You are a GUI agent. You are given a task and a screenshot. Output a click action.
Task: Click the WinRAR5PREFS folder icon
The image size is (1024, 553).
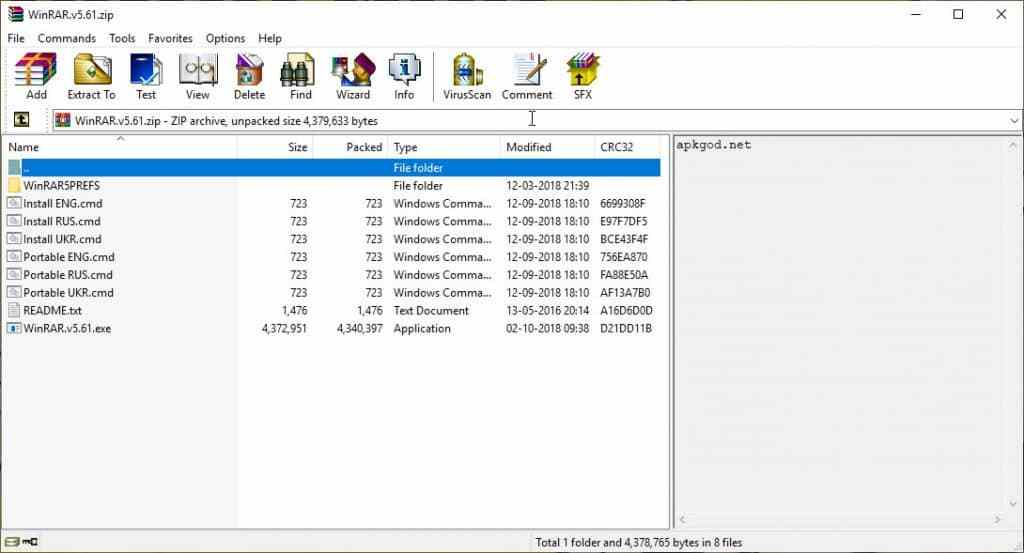point(14,185)
